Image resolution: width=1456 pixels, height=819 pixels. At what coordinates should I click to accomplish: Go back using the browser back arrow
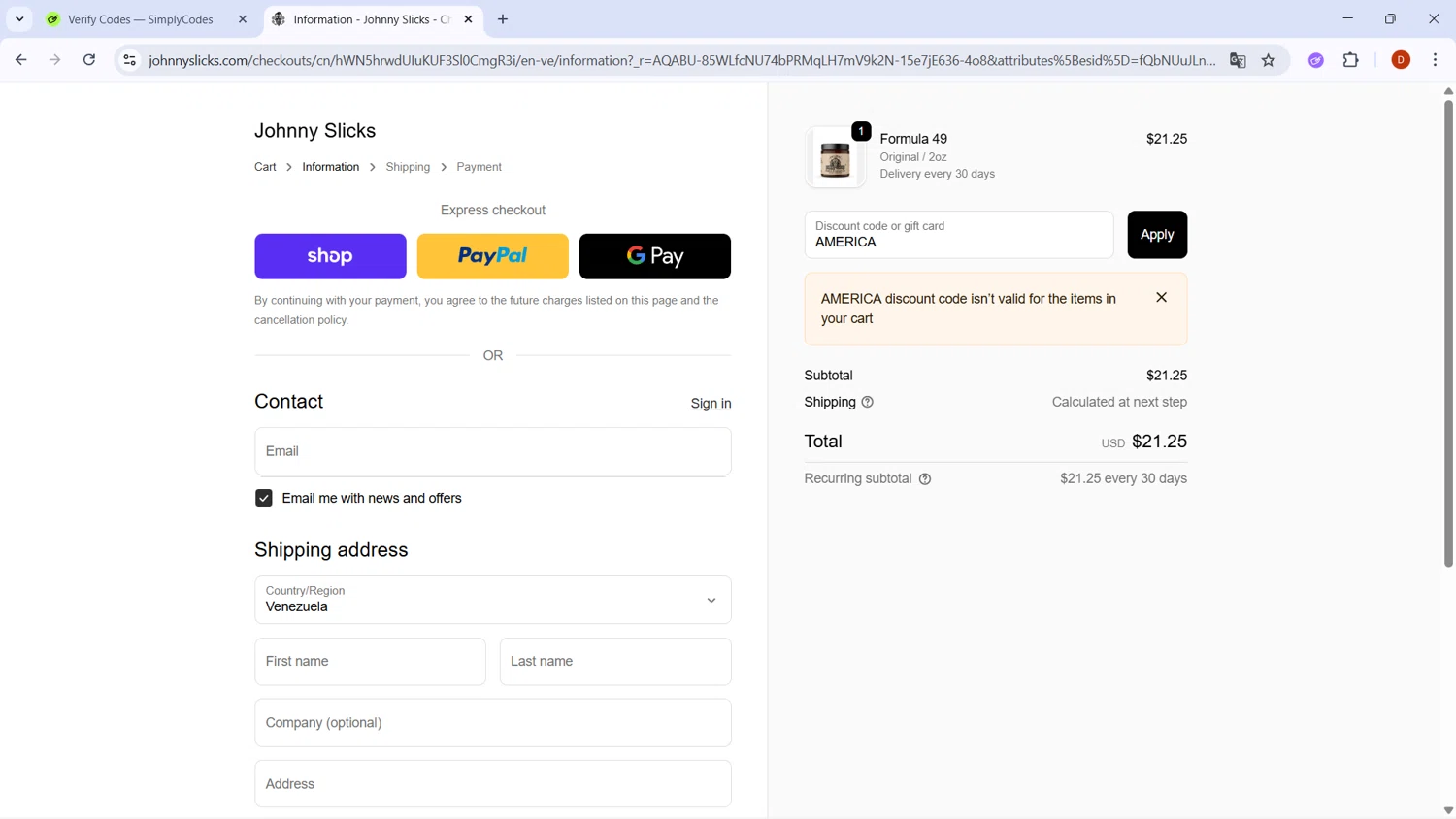pos(21,60)
